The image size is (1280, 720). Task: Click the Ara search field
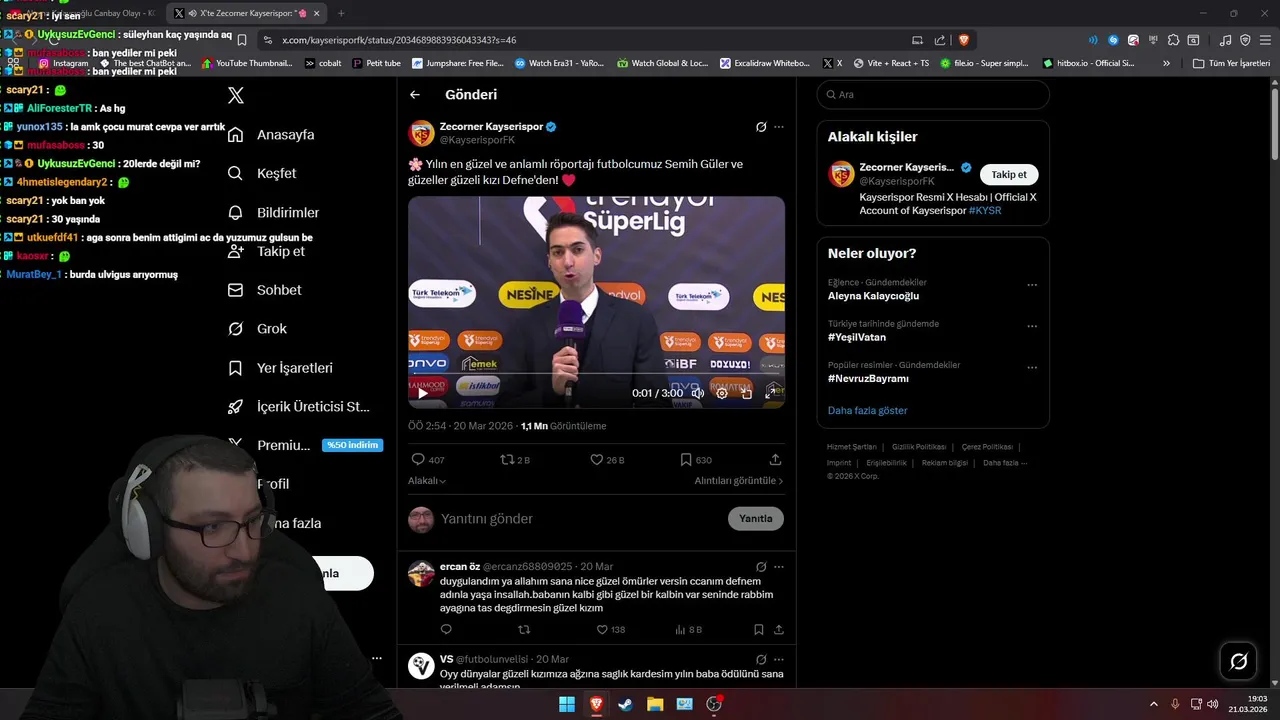(x=933, y=95)
